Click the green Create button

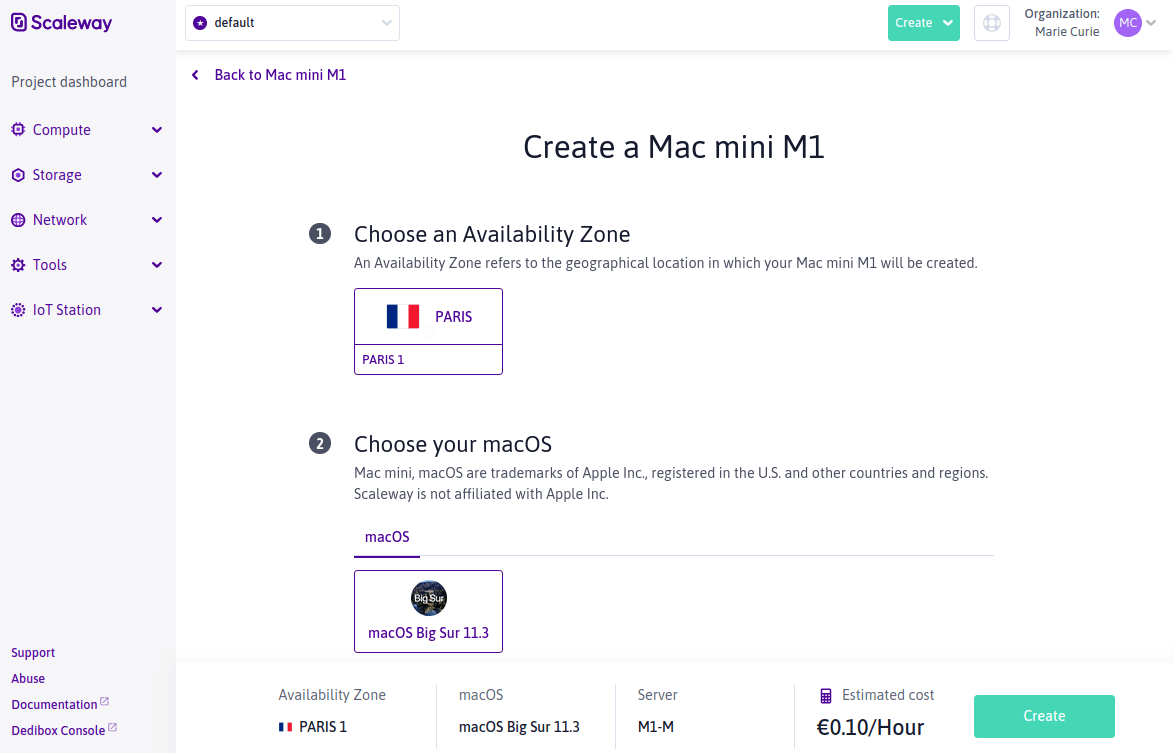tap(1043, 716)
